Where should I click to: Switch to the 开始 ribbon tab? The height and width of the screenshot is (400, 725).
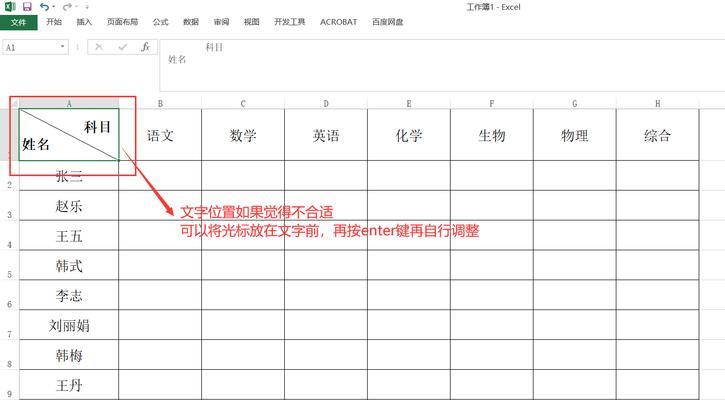point(54,22)
